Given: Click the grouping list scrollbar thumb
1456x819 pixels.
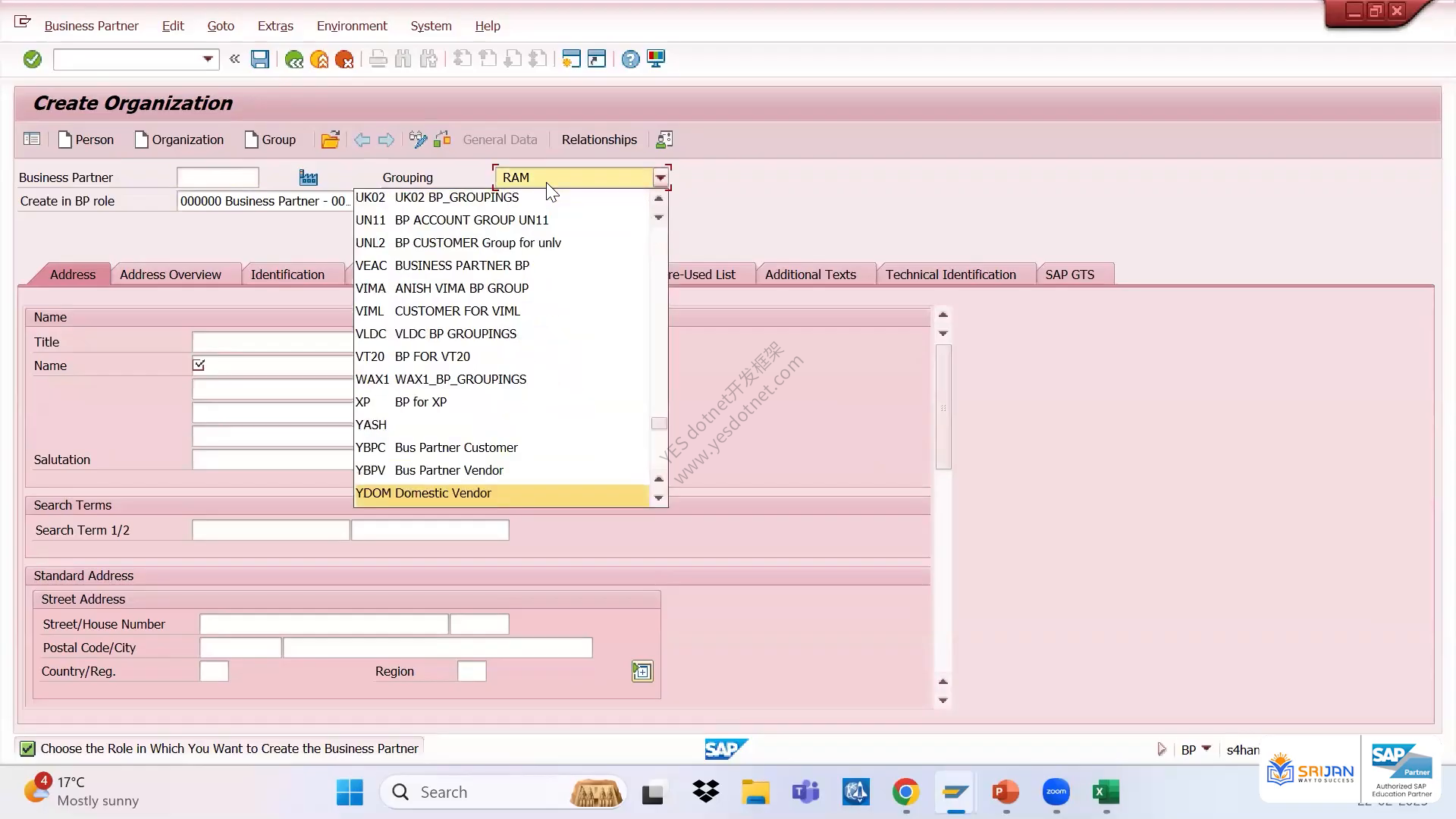Looking at the screenshot, I should point(659,424).
